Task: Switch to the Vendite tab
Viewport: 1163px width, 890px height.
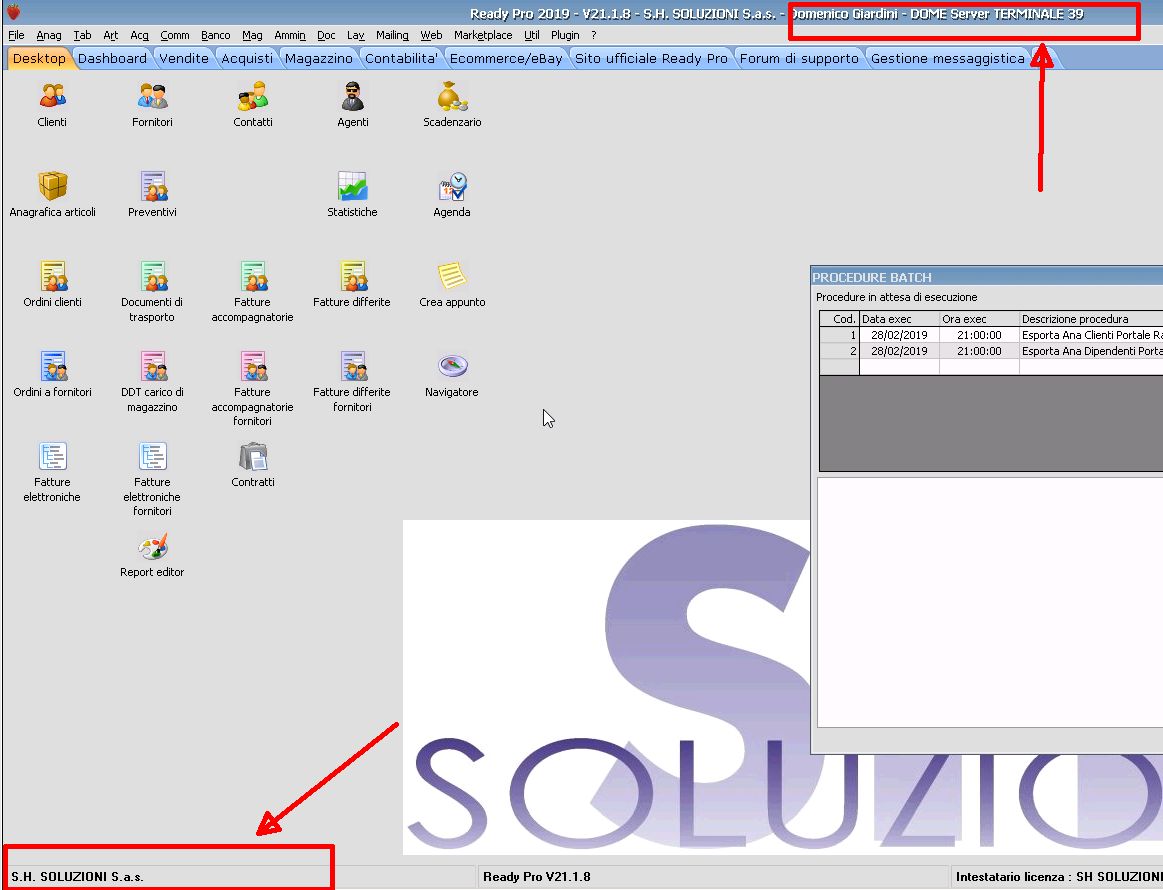Action: [184, 59]
